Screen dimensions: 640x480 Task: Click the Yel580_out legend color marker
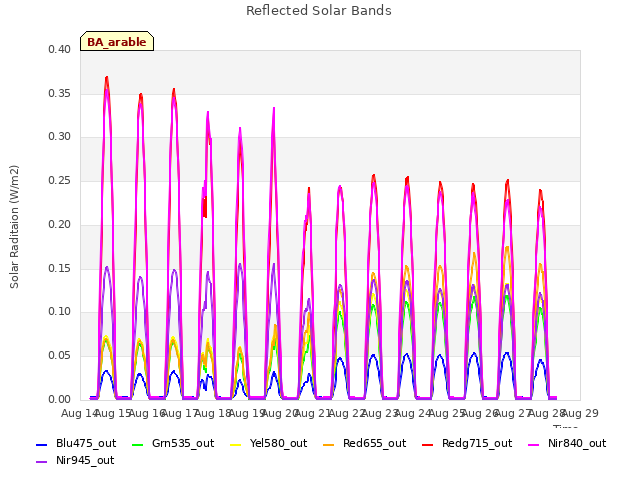236,444
